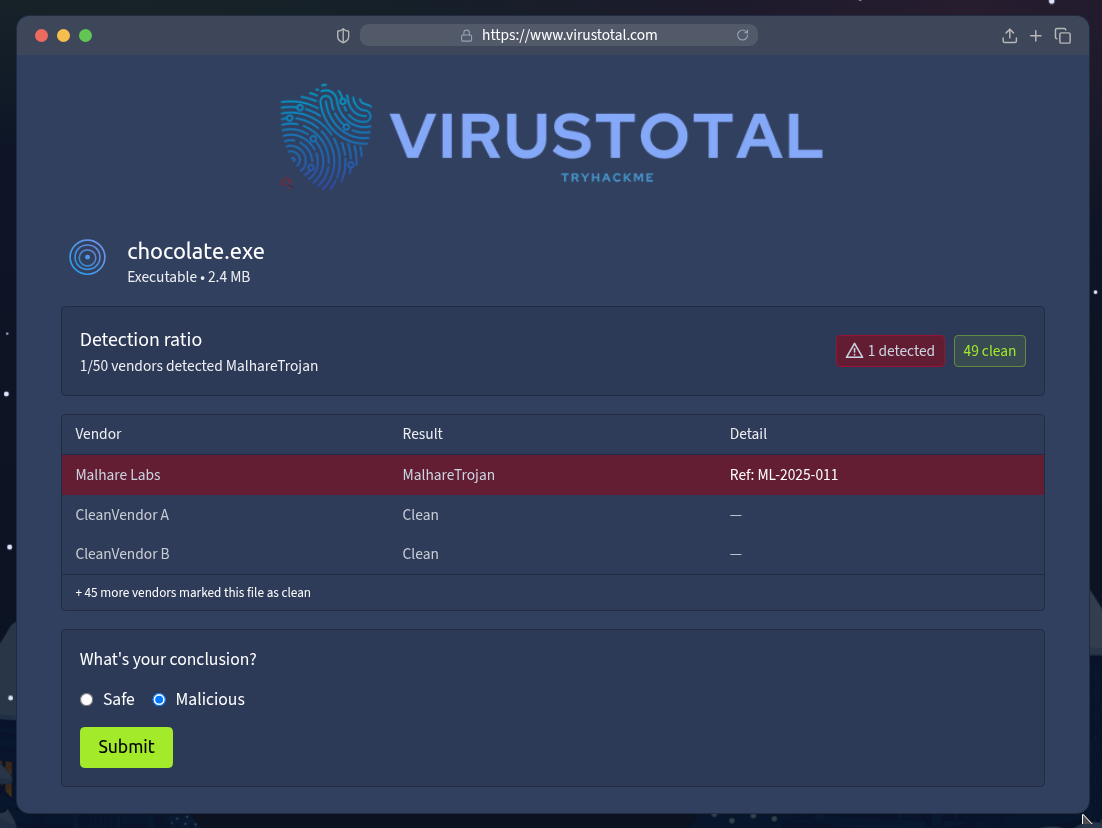Click the reload page icon
Image resolution: width=1102 pixels, height=828 pixels.
coord(742,35)
